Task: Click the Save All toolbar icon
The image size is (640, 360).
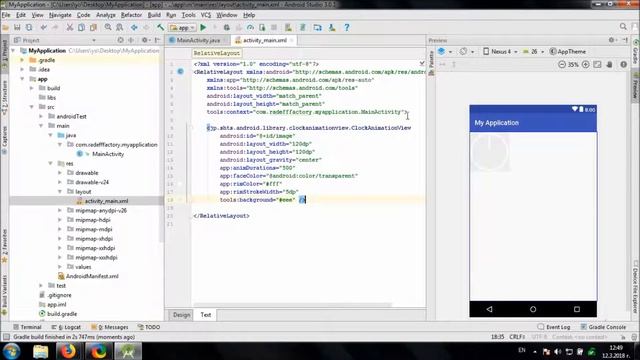Action: (x=17, y=27)
